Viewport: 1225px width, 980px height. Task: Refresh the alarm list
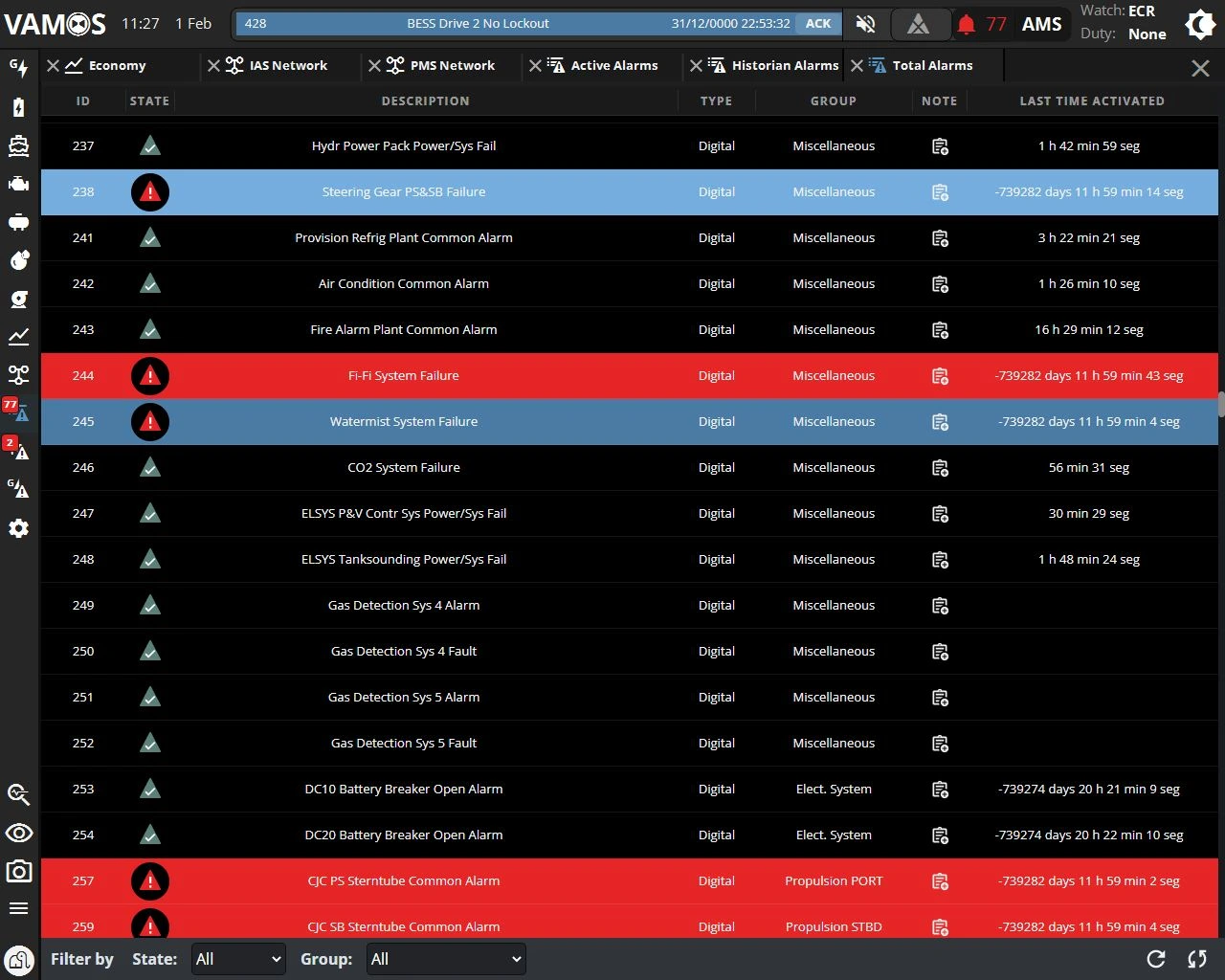(1156, 959)
